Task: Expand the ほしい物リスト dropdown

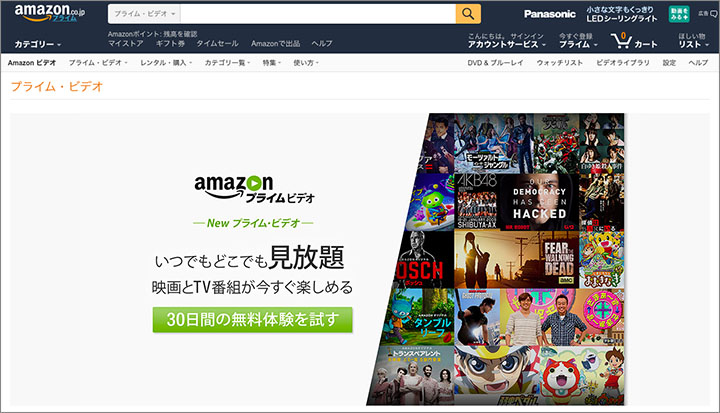Action: tap(694, 40)
